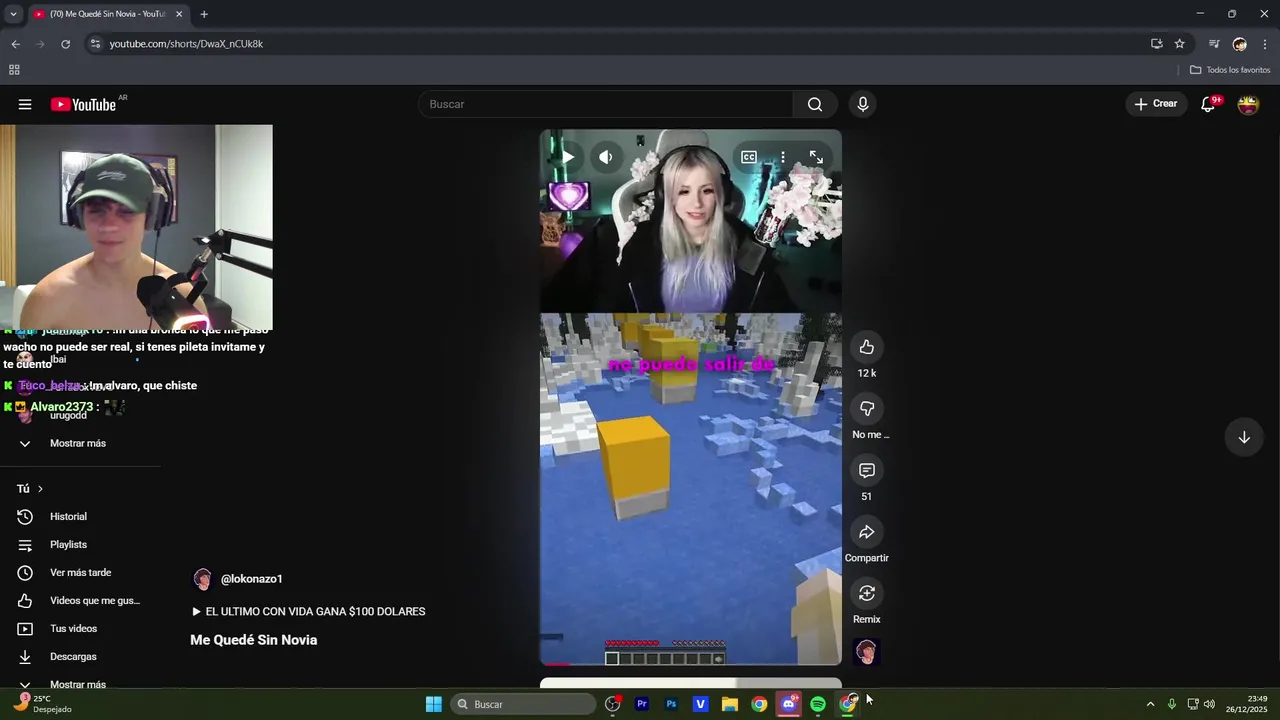Image resolution: width=1280 pixels, height=720 pixels.
Task: Visit the @lokonazo1 channel link
Action: [252, 579]
